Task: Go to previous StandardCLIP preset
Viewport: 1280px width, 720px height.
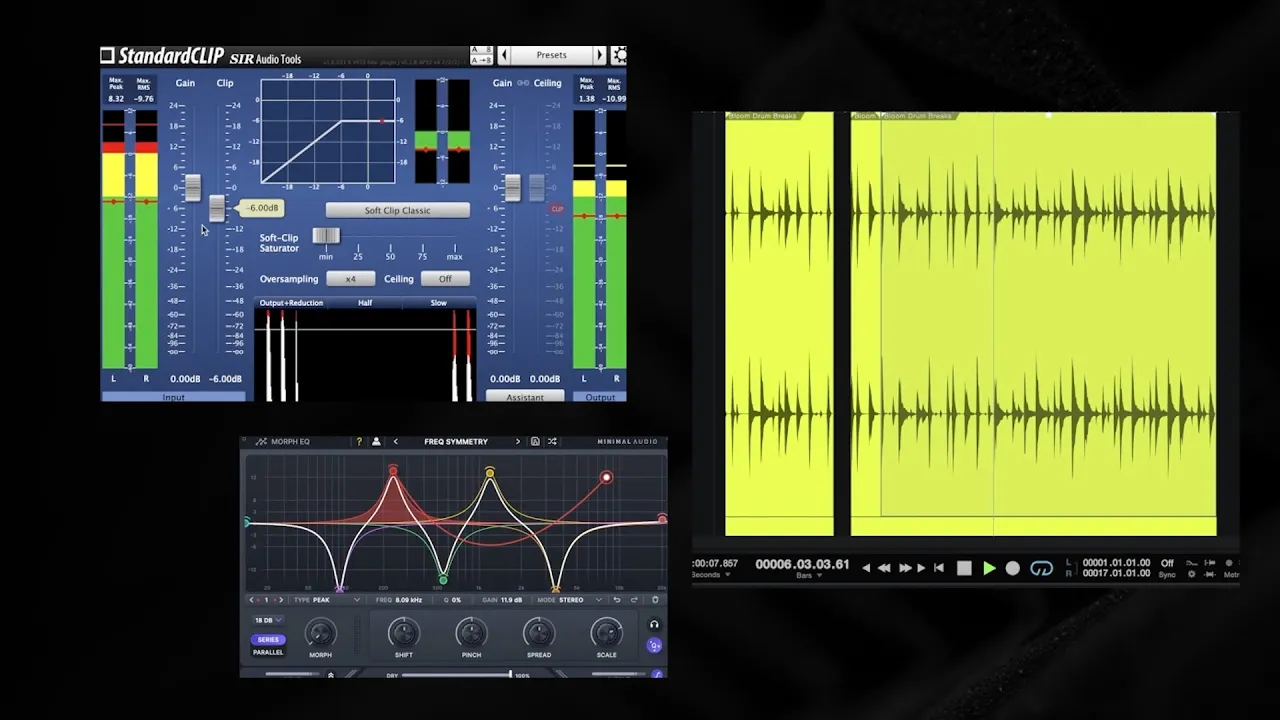Action: (x=504, y=55)
